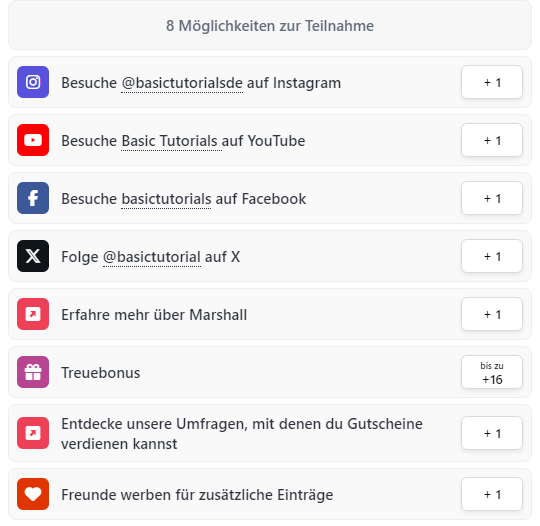This screenshot has height=526, width=540.
Task: Click +1 button for the X follow entry
Action: click(492, 256)
